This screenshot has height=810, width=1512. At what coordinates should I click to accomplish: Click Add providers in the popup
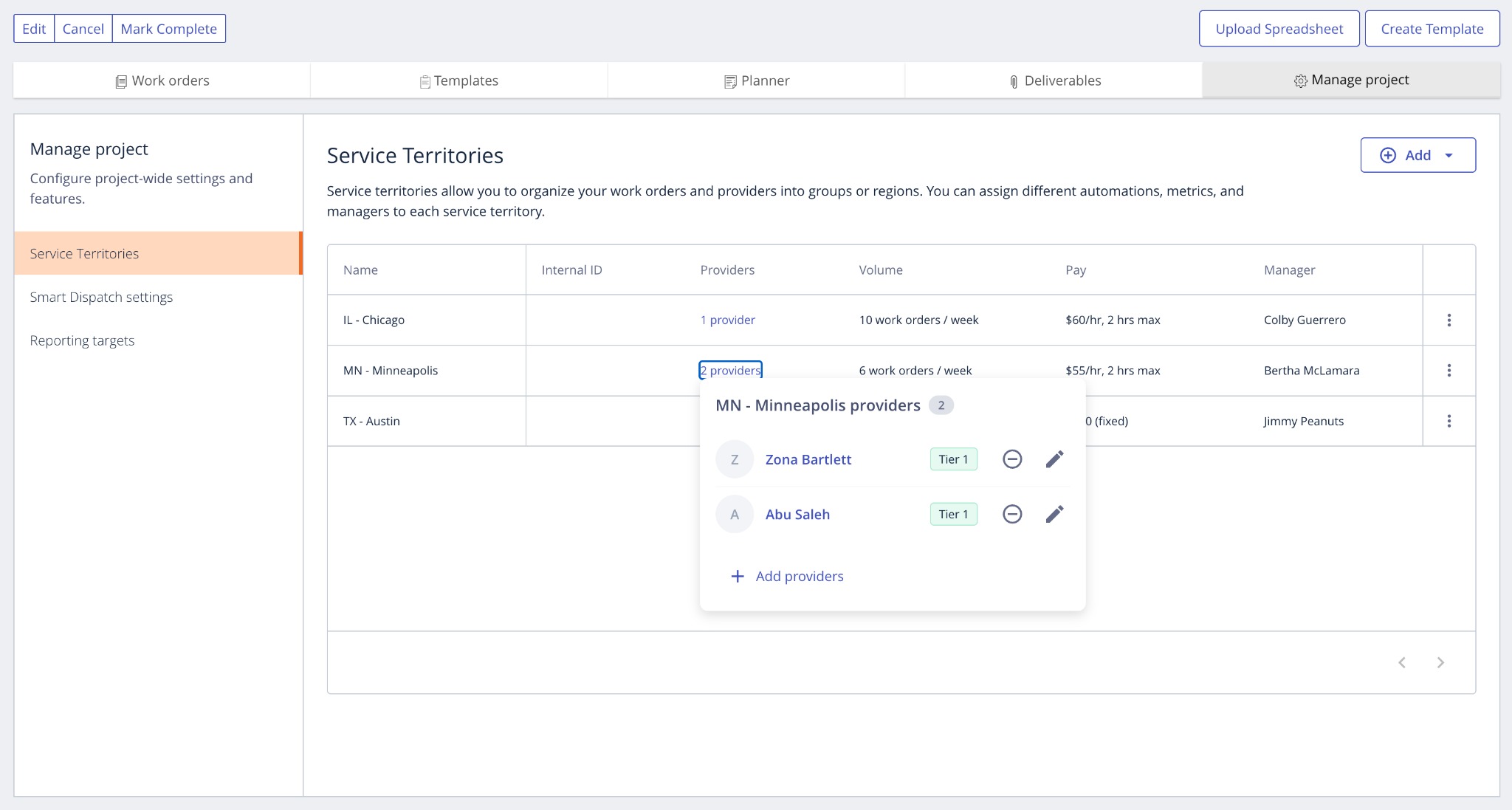787,576
